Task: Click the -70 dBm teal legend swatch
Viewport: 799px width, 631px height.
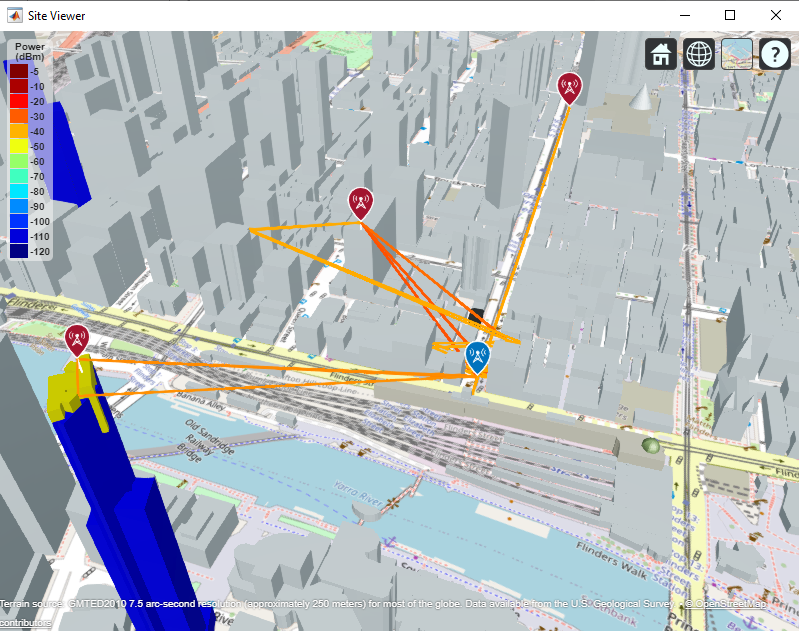Action: (19, 176)
